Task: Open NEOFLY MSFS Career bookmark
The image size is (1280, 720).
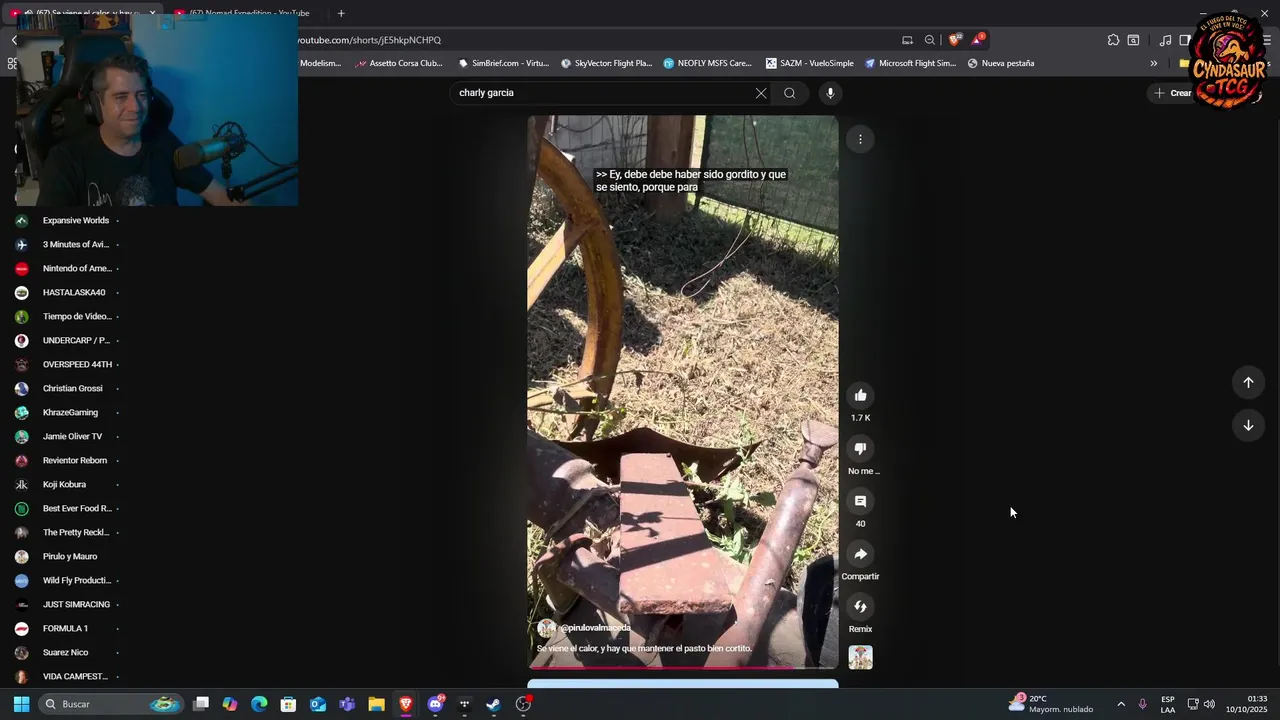Action: tap(707, 63)
